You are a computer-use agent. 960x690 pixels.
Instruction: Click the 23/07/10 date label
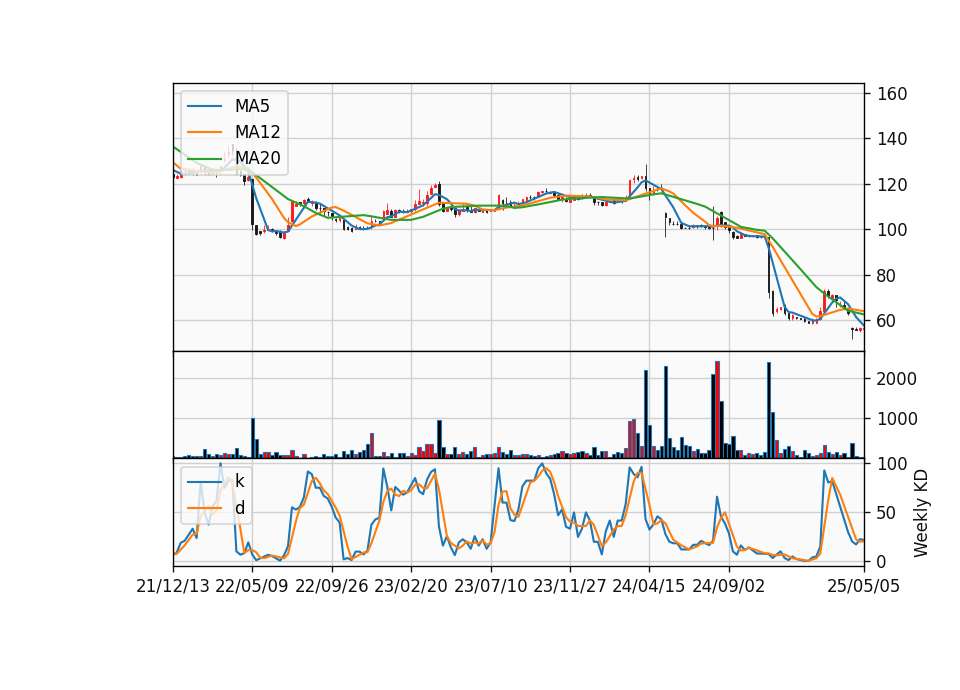[x=490, y=586]
